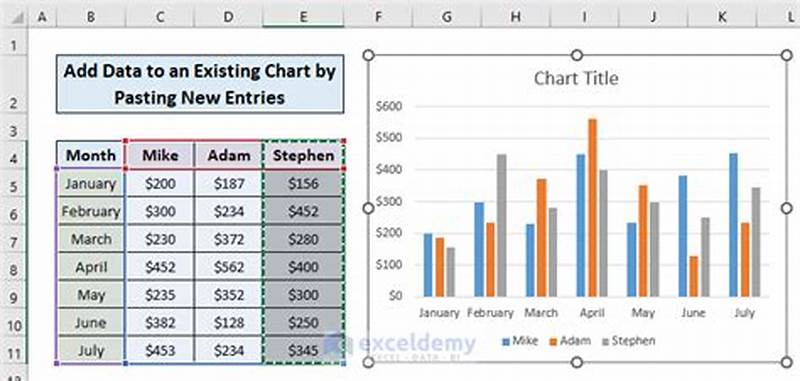Select the 'May' cell in table

pyautogui.click(x=91, y=295)
